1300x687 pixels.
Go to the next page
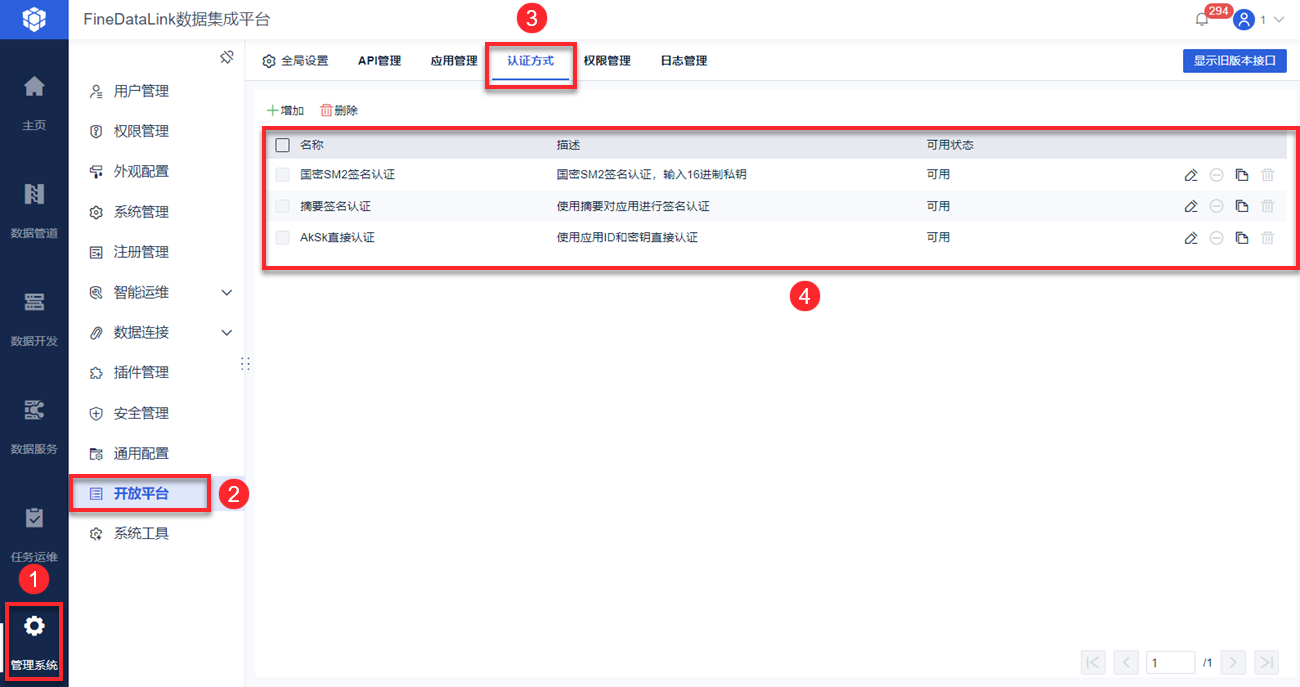1234,662
